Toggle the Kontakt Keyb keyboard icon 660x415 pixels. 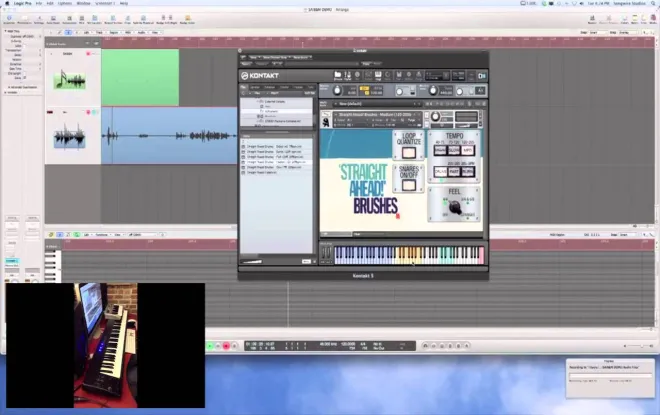click(378, 75)
